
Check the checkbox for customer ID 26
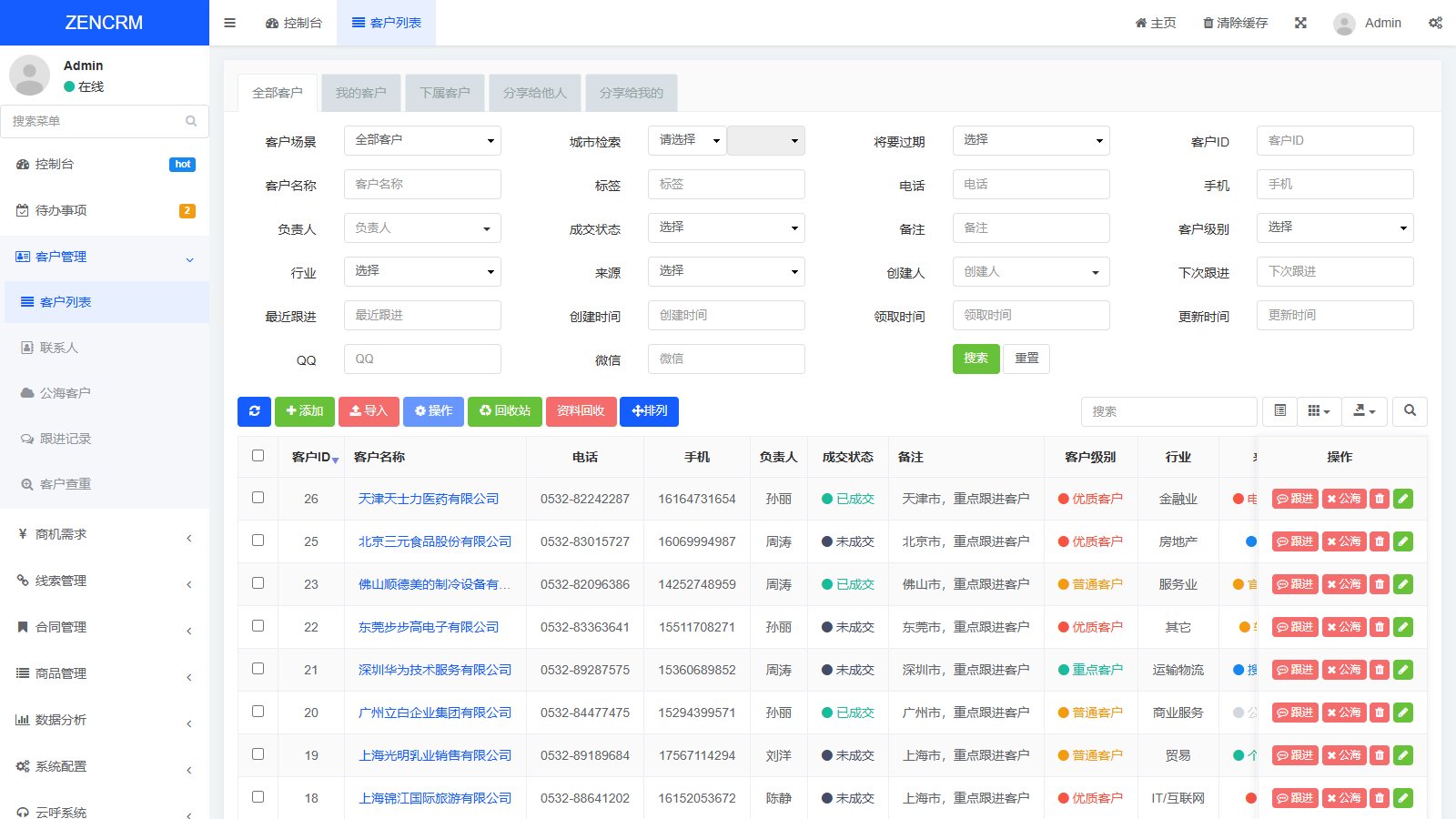point(258,498)
